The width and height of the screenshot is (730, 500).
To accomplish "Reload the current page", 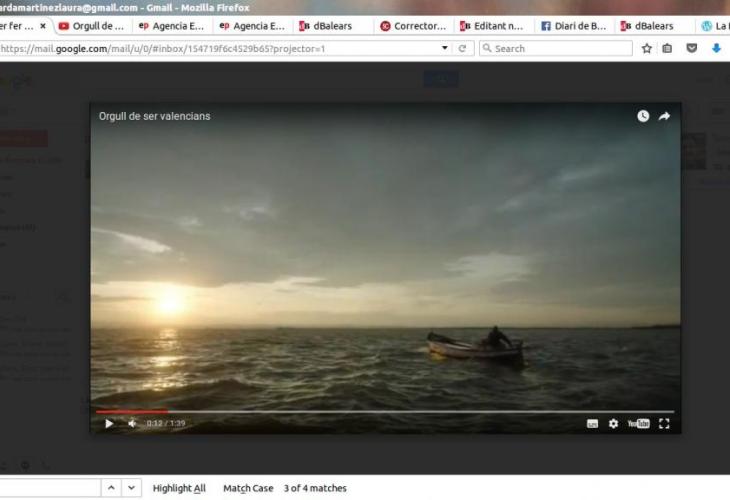I will tap(462, 48).
